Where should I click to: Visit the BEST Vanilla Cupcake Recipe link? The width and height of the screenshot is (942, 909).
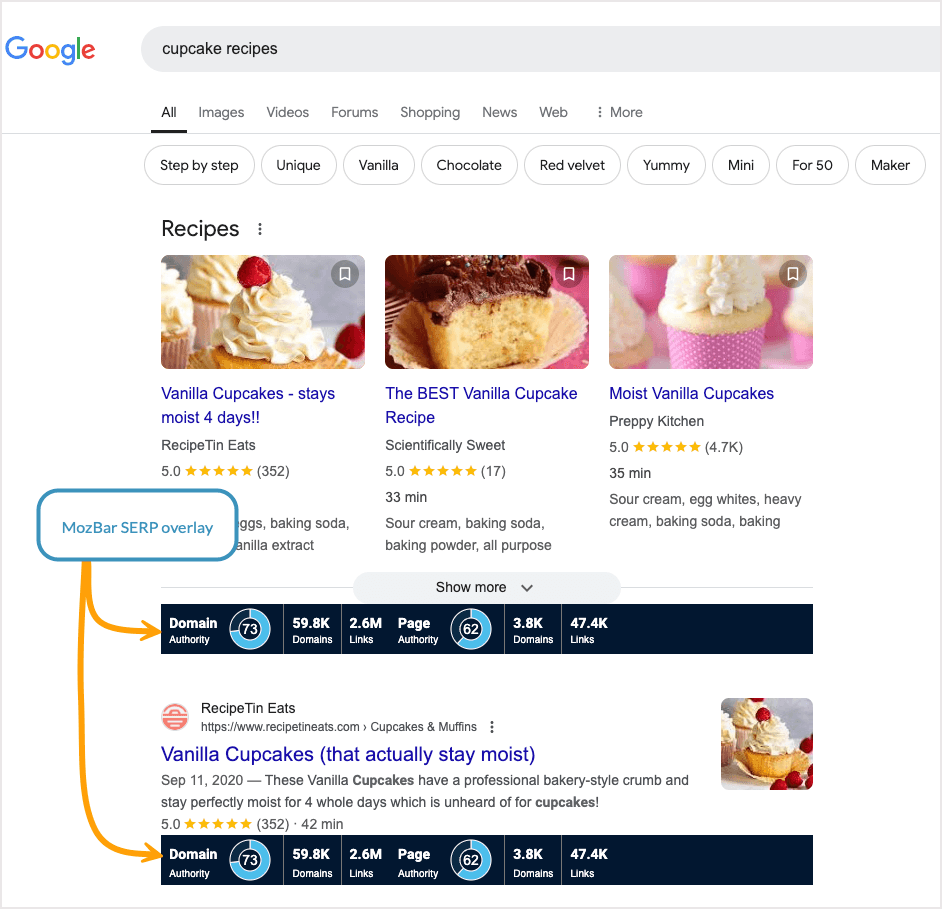coord(481,405)
